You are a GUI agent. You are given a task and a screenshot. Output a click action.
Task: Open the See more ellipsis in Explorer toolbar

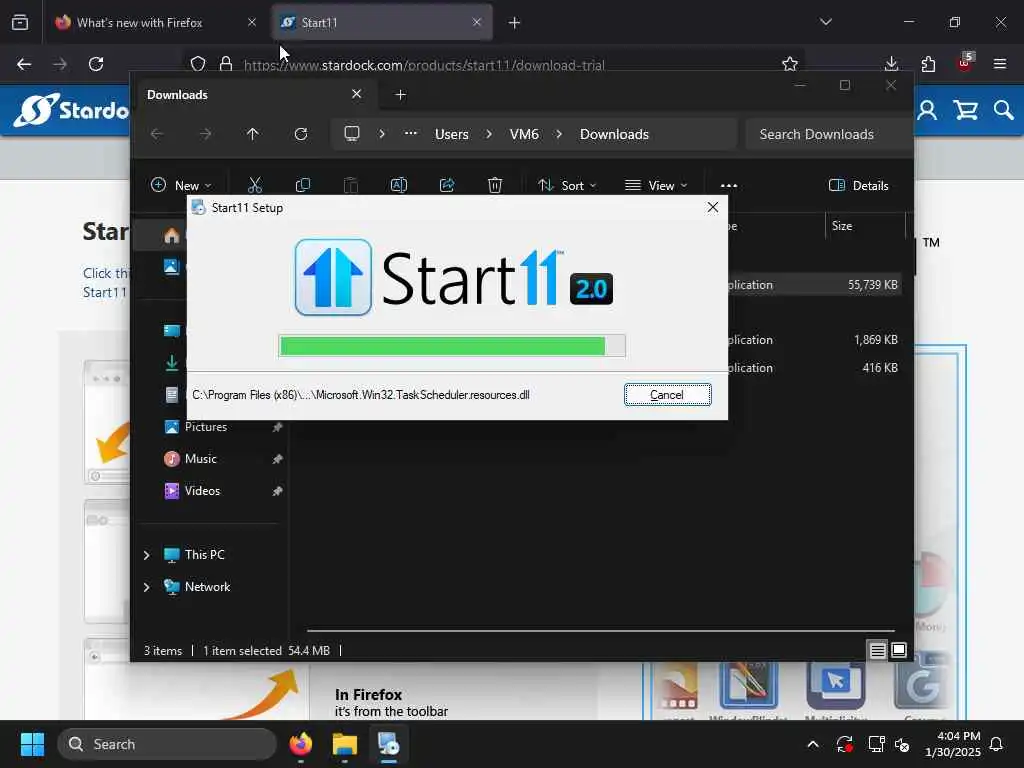[x=729, y=185]
